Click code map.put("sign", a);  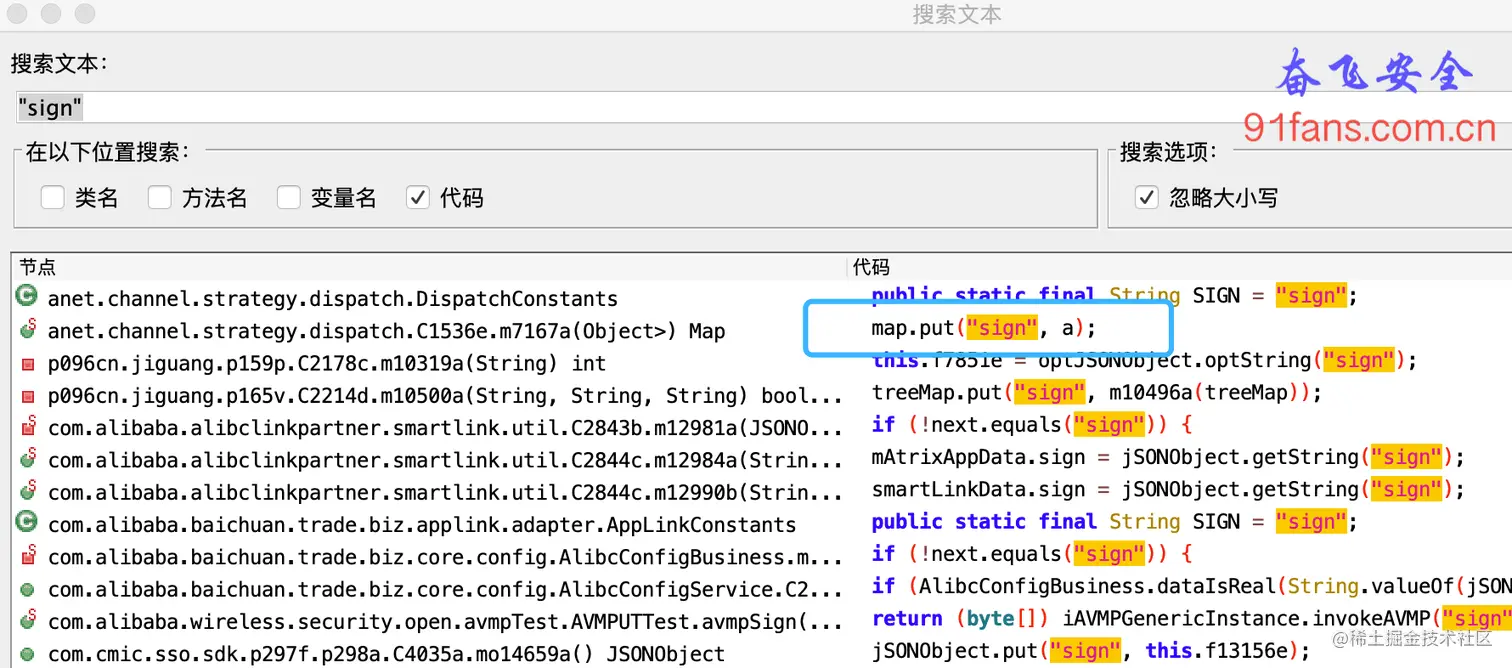[x=984, y=328]
